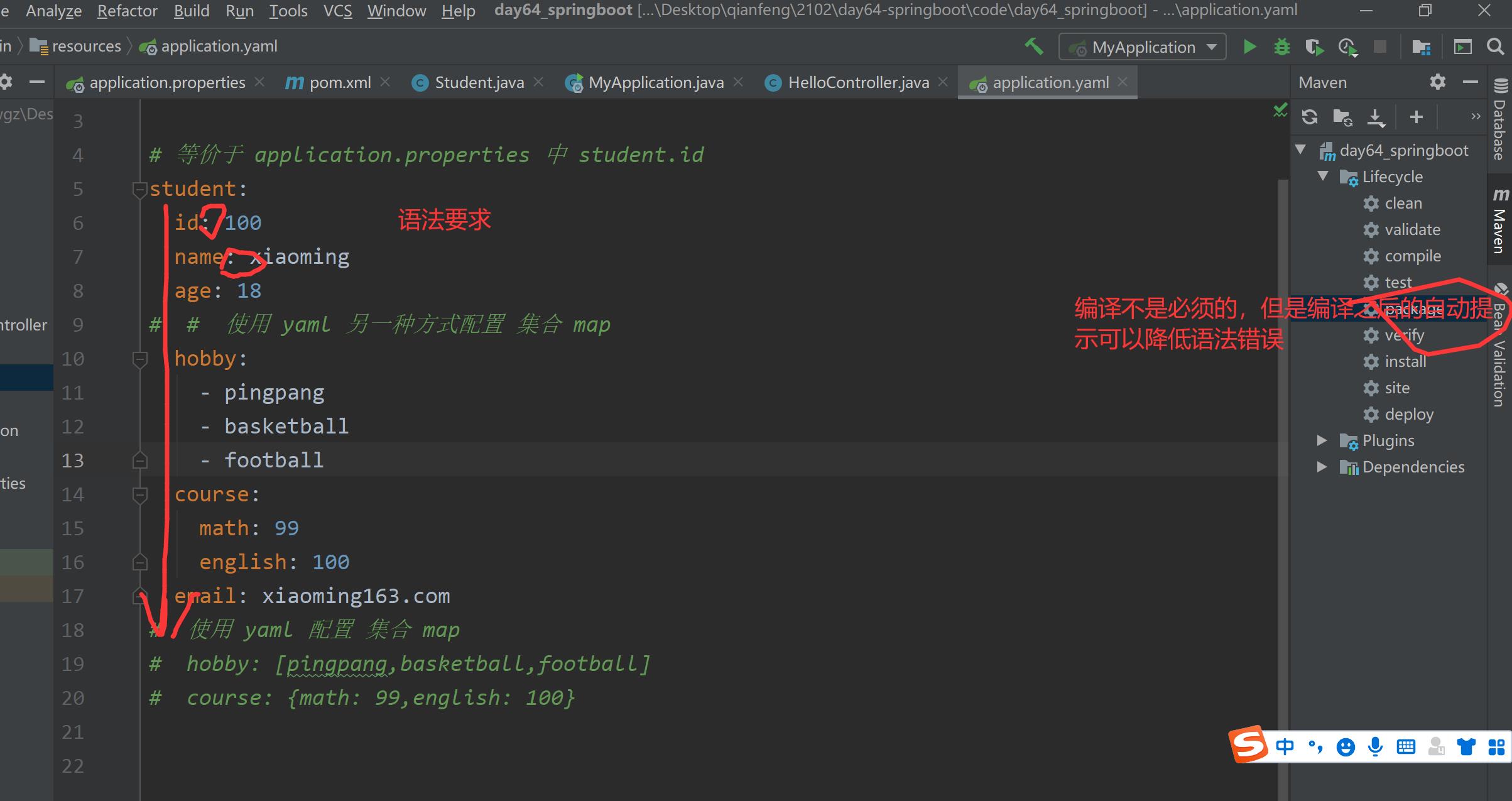Run with coverage shield icon
Viewport: 1512px width, 801px height.
[x=1314, y=47]
